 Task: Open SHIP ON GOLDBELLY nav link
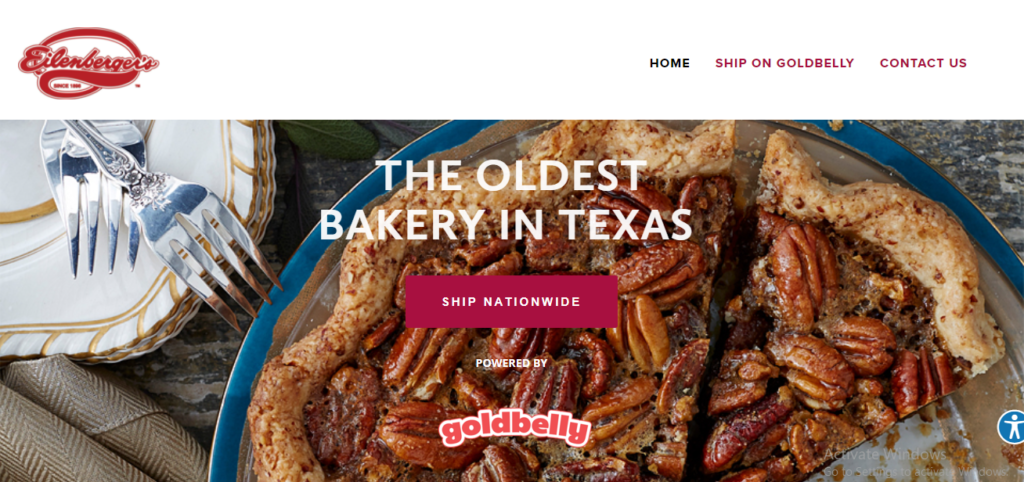pos(784,63)
